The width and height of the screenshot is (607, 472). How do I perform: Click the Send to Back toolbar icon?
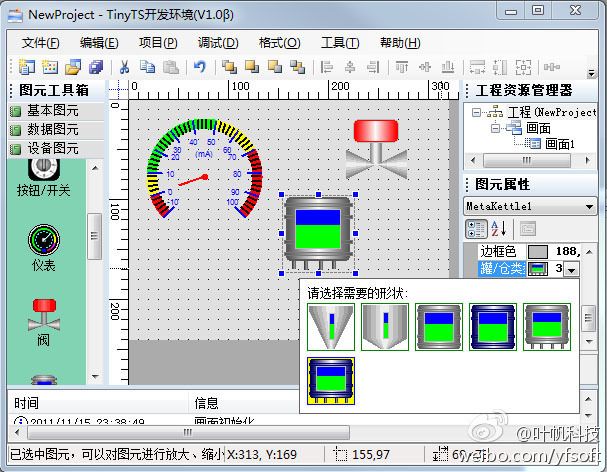[252, 67]
